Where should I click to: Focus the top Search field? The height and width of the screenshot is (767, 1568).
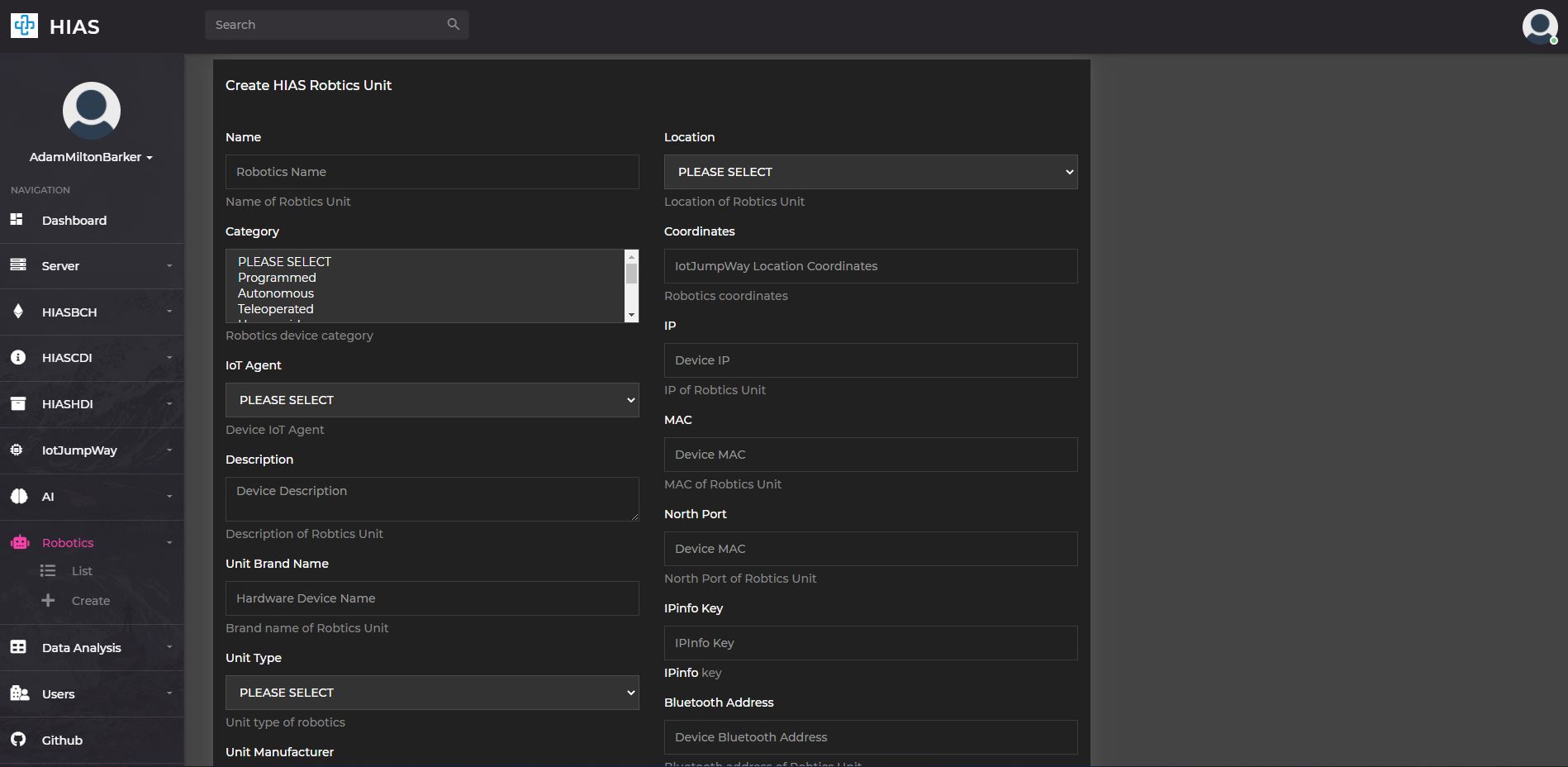coord(325,25)
